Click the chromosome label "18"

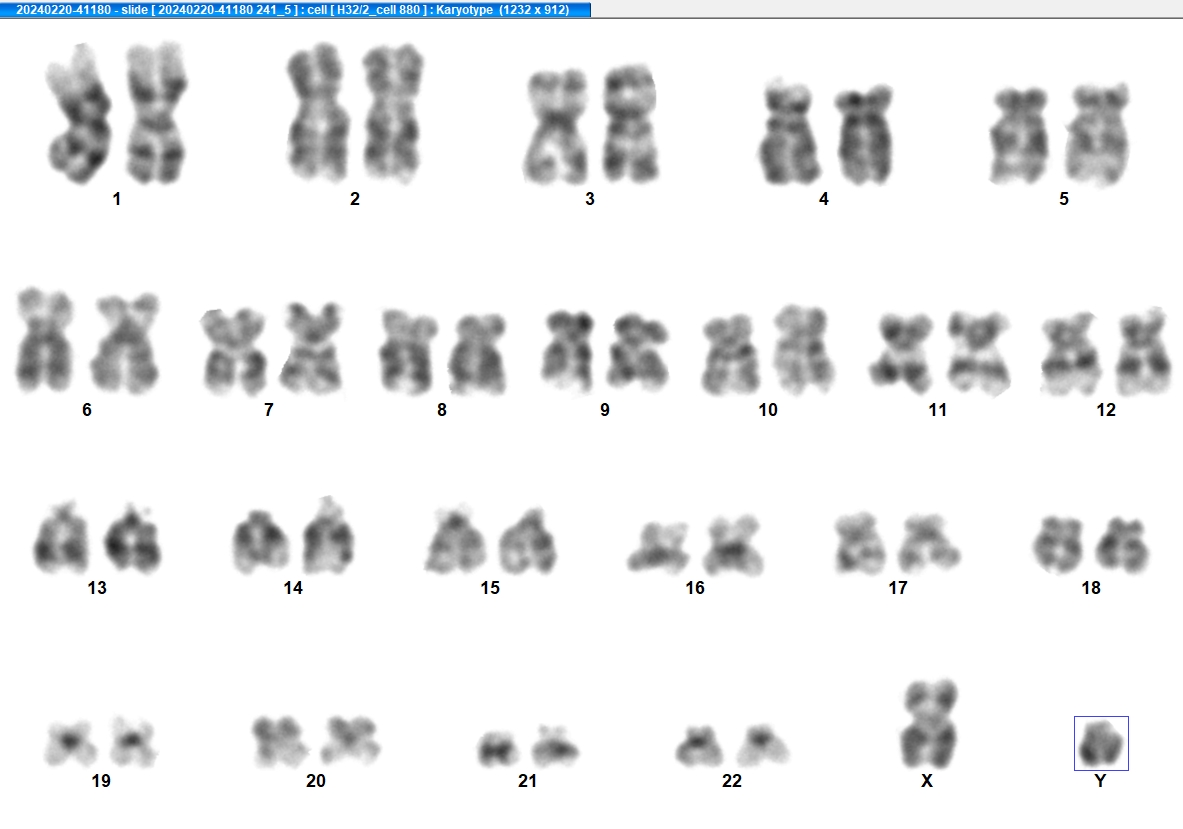click(1091, 588)
